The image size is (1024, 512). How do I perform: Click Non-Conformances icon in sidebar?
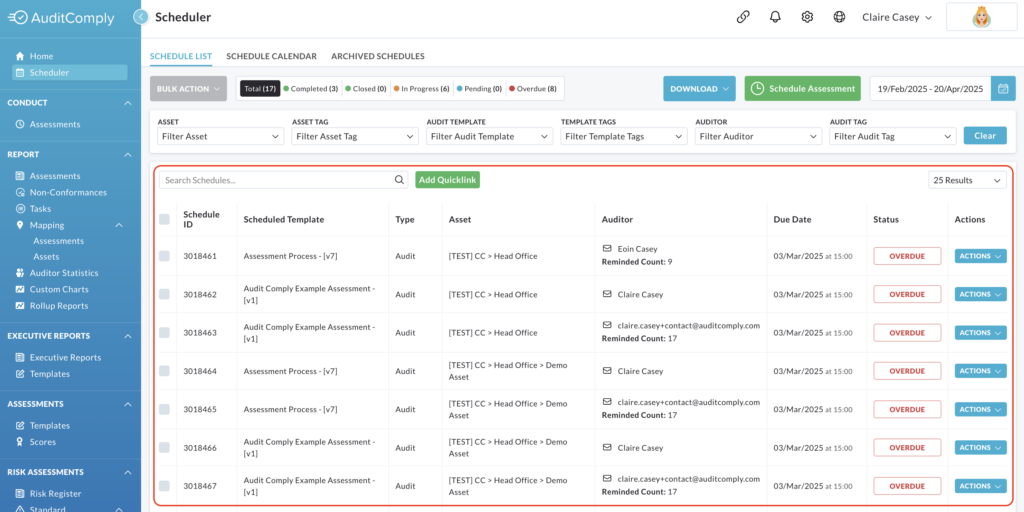click(x=20, y=193)
